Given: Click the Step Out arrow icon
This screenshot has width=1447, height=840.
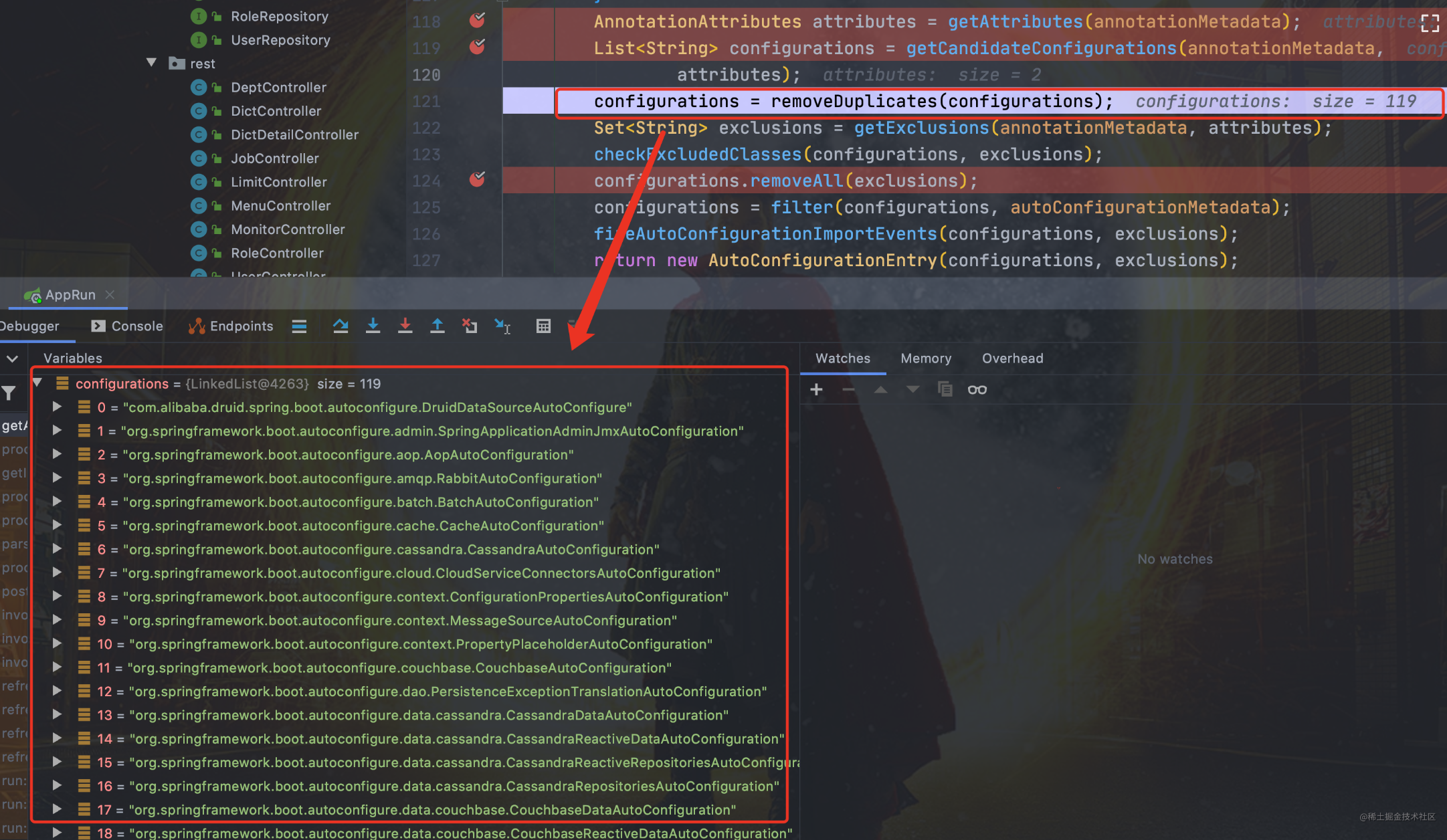Looking at the screenshot, I should 437,326.
